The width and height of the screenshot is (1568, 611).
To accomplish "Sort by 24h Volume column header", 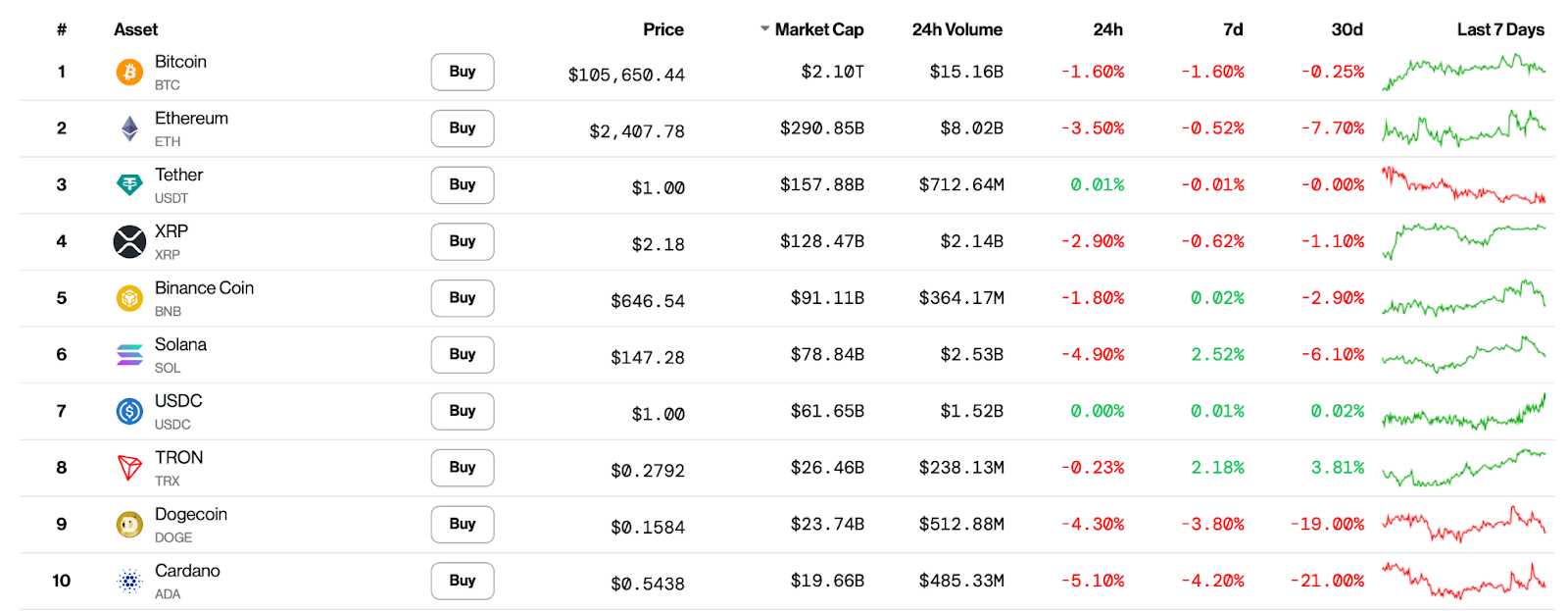I will click(956, 29).
